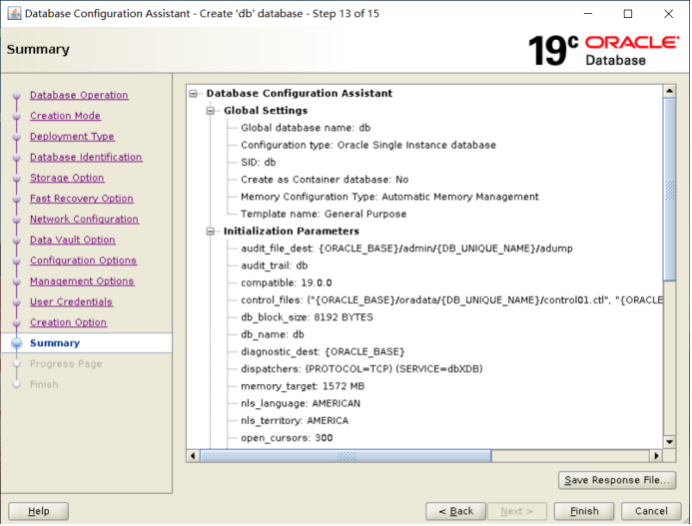Select 'nls_territory: AMERICA' row

coord(294,421)
